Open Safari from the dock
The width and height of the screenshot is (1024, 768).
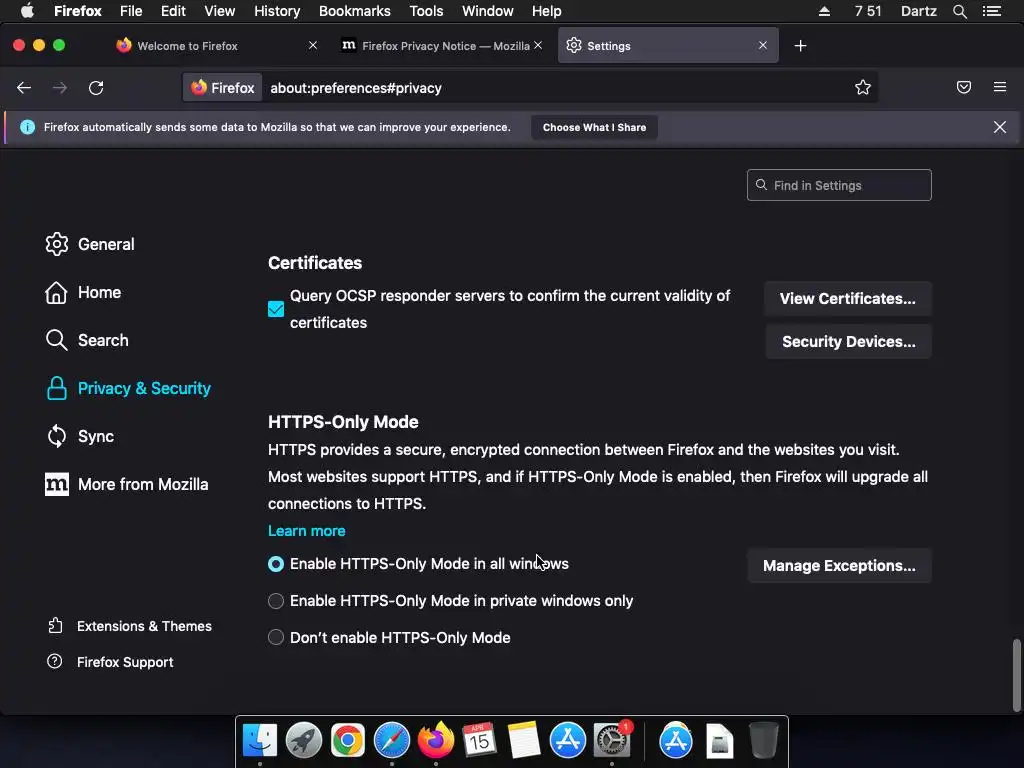click(391, 741)
